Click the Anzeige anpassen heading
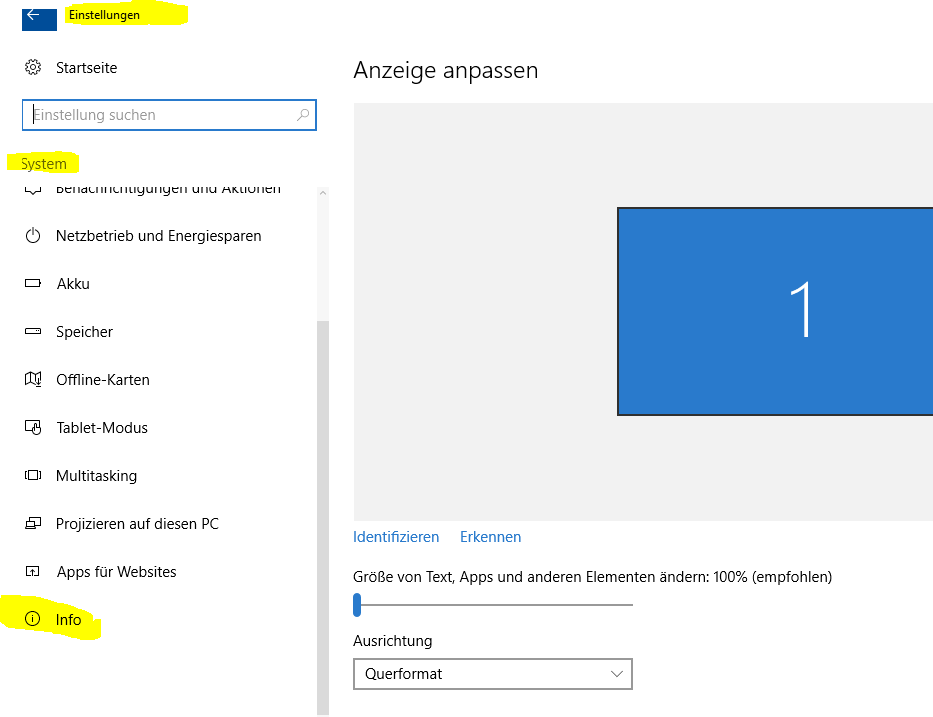Screen dimensions: 933x717 tap(446, 70)
